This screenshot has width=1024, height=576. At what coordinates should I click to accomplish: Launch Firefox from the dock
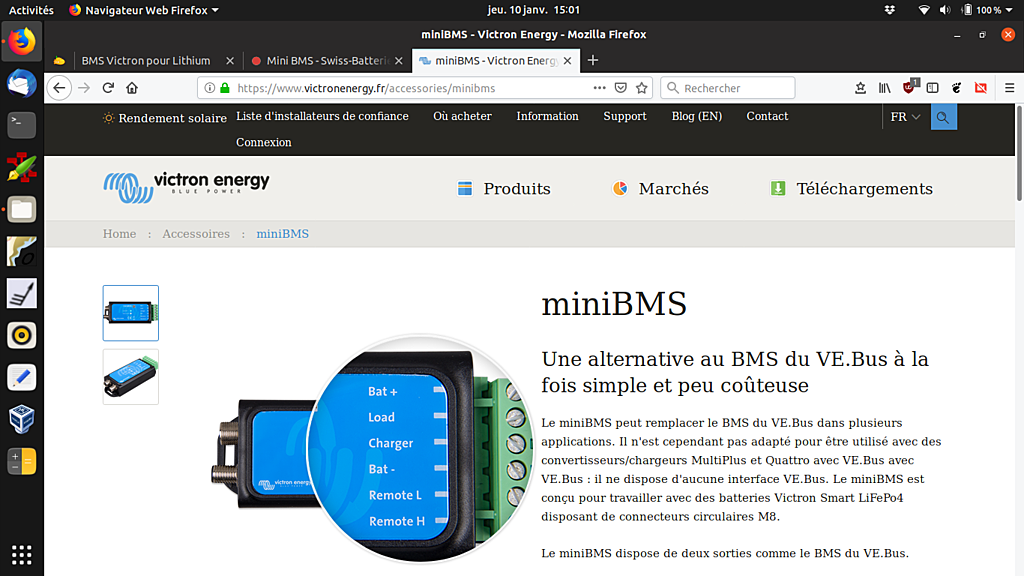click(22, 42)
